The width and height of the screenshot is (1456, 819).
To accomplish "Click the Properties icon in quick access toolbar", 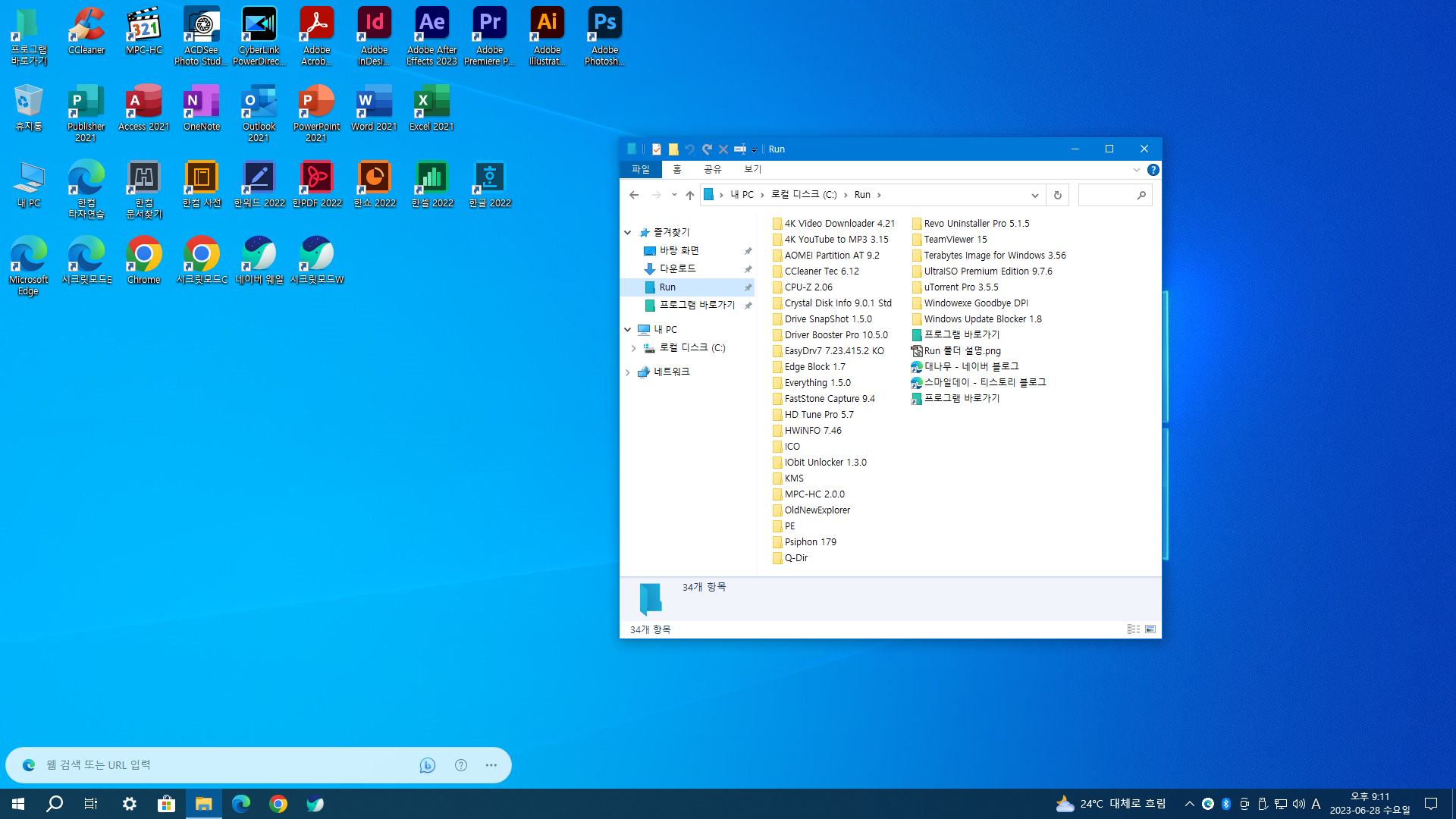I will (x=657, y=149).
